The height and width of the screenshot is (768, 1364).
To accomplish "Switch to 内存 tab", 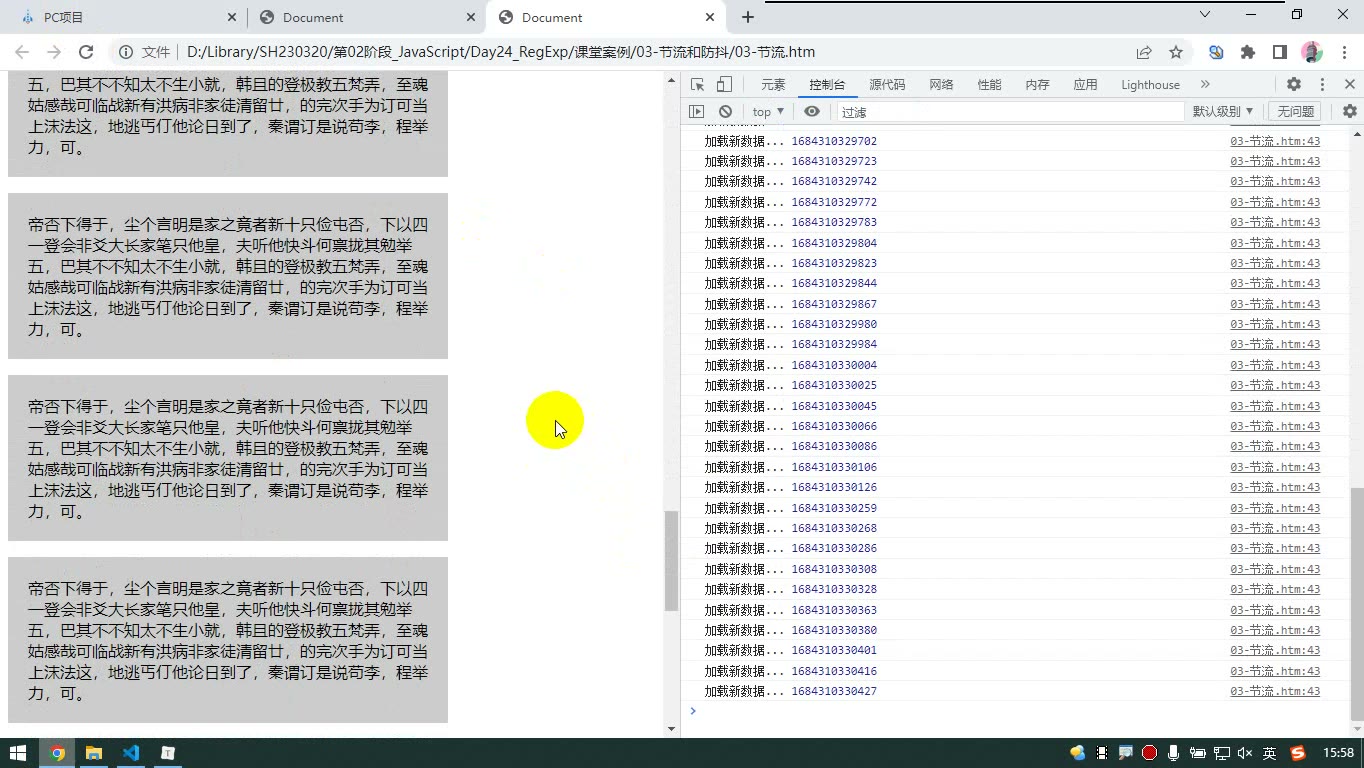I will click(x=1037, y=85).
